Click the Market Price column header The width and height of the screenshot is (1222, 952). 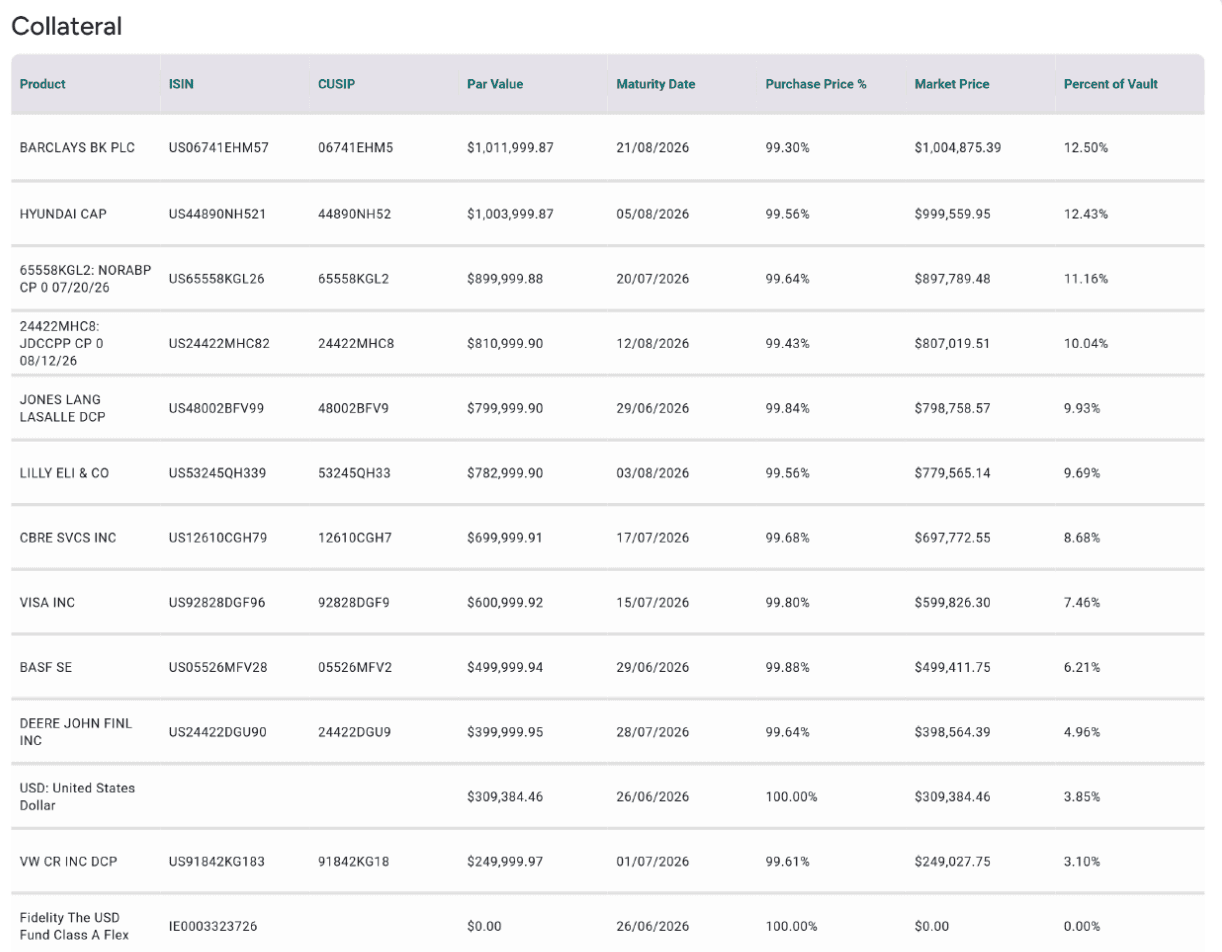click(952, 85)
